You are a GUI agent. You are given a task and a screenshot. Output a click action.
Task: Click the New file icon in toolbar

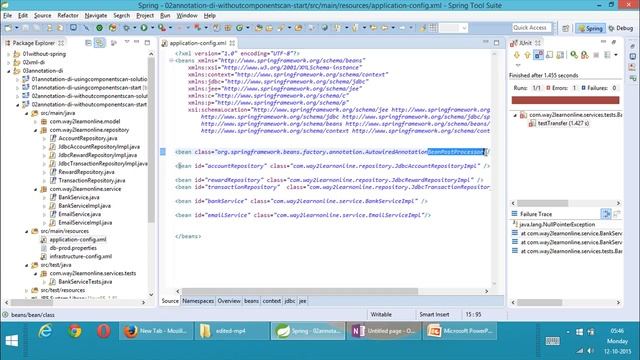click(8, 28)
